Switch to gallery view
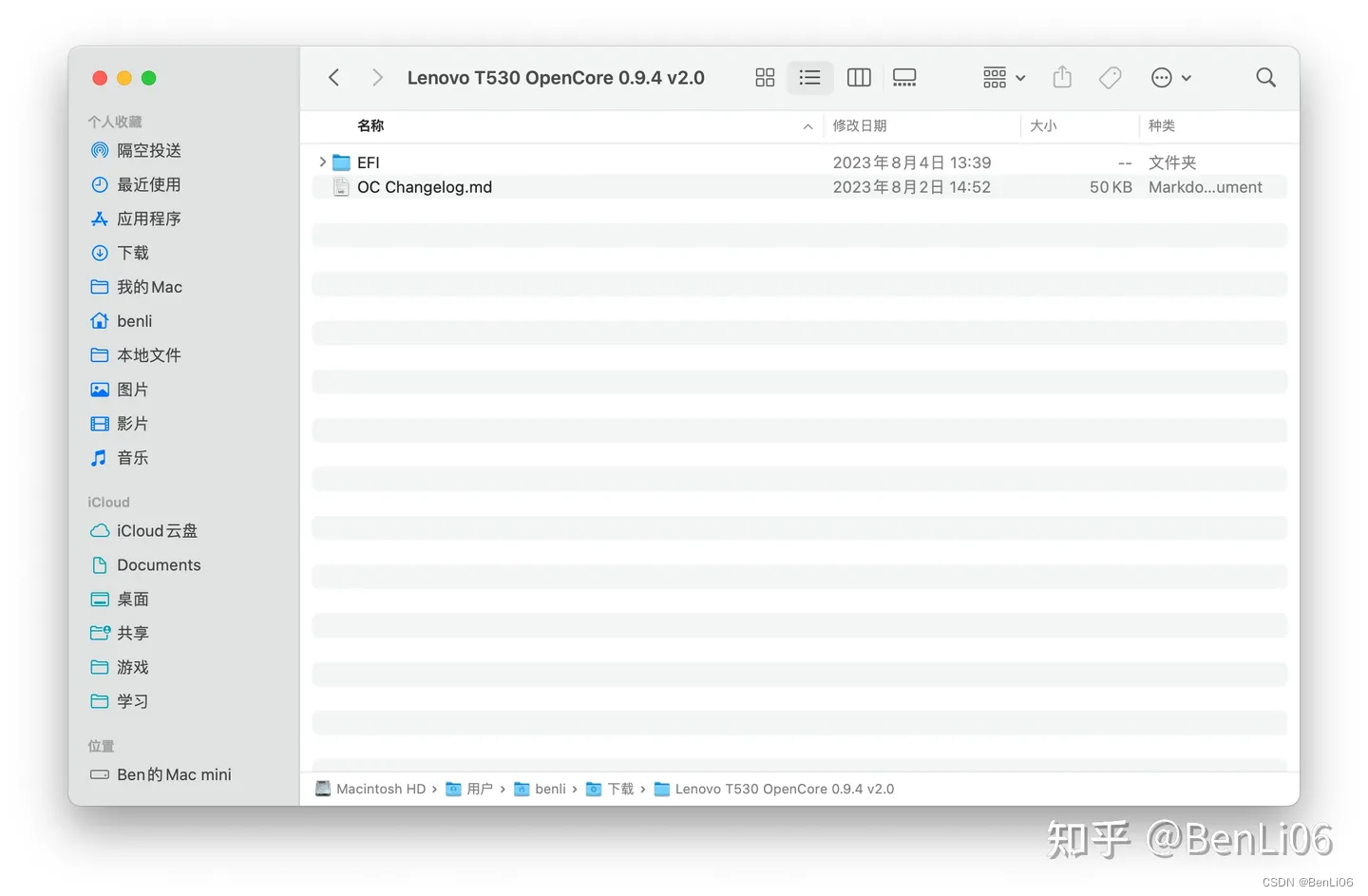 point(904,78)
